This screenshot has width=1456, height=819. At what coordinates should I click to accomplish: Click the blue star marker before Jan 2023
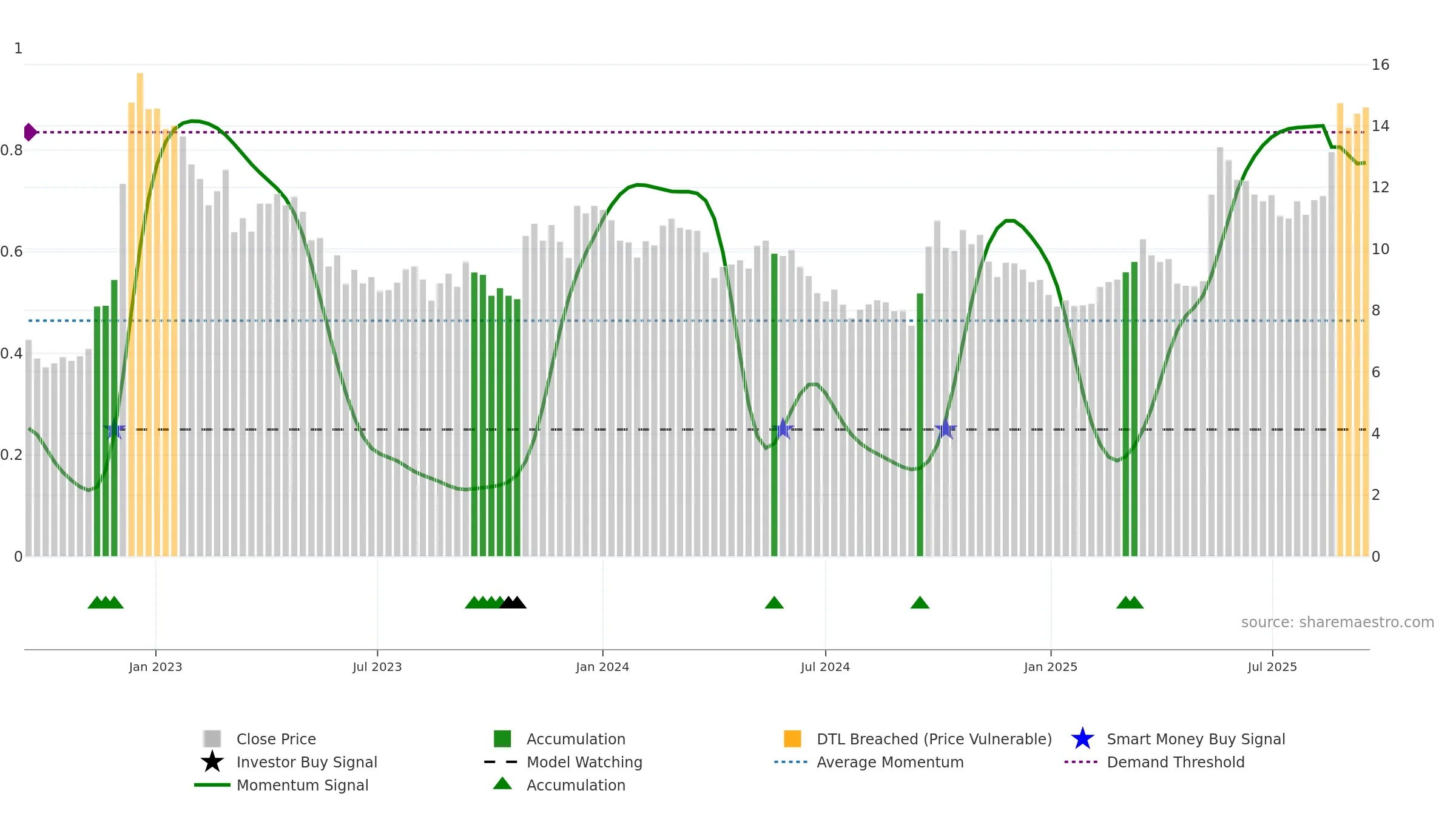pyautogui.click(x=114, y=429)
